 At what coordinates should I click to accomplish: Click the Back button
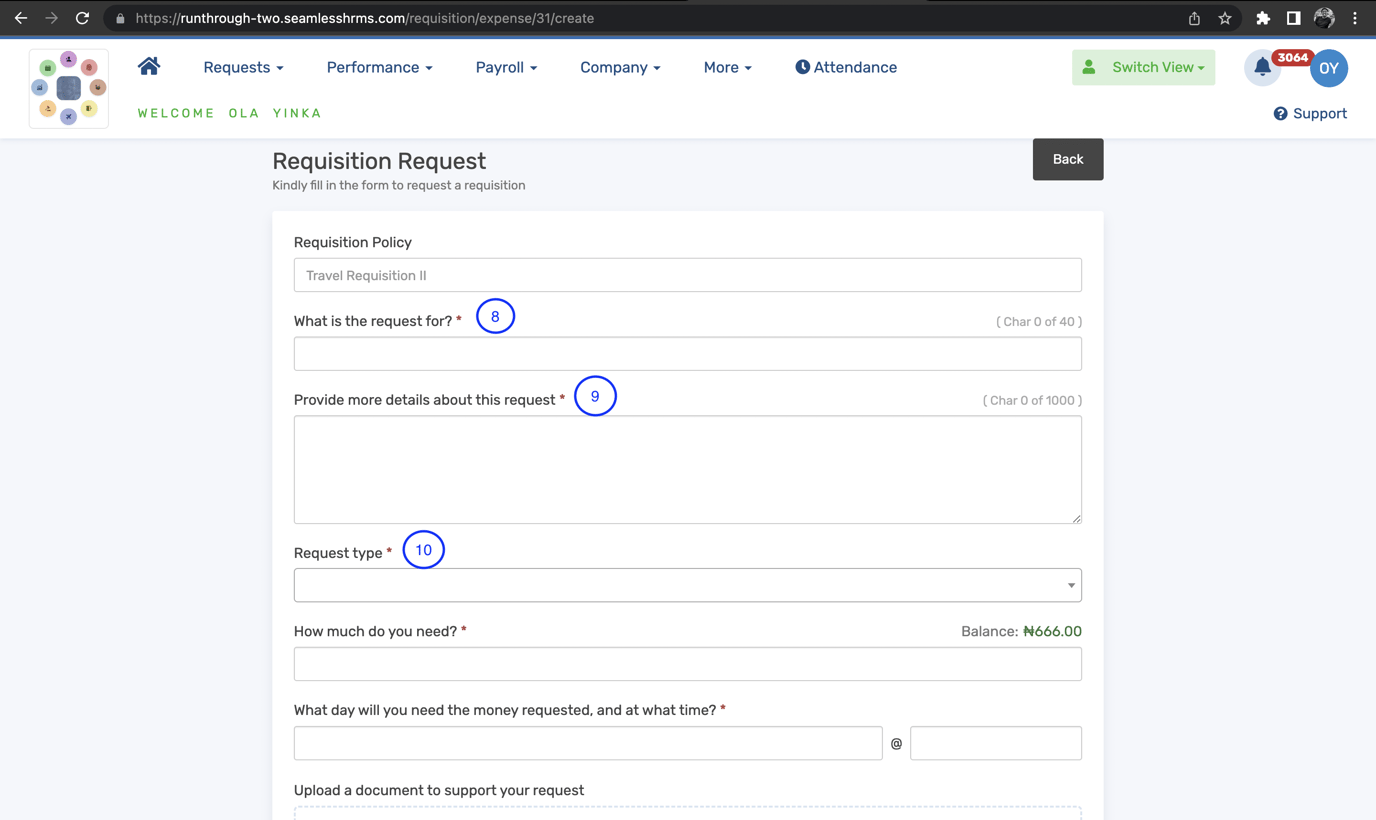click(1067, 159)
